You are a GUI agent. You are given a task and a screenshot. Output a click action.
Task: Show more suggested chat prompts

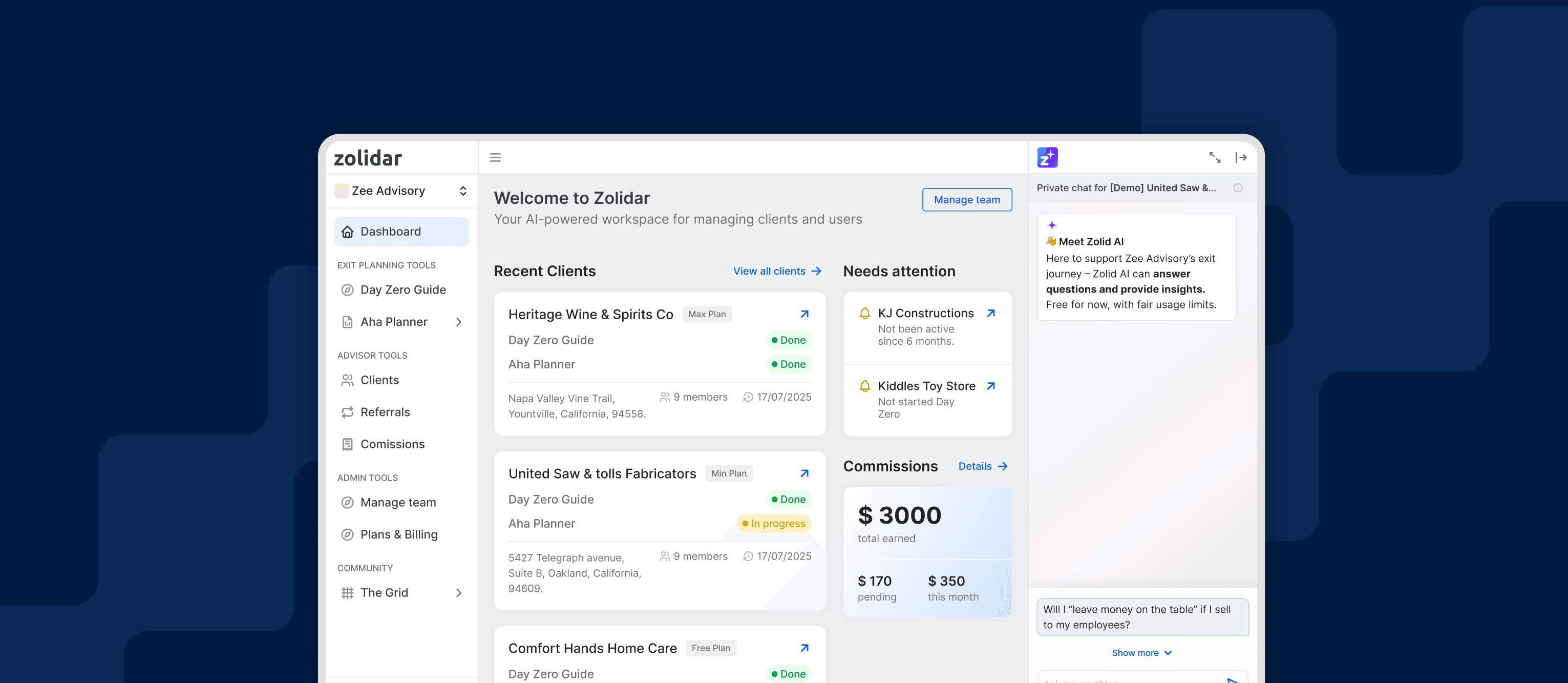(x=1141, y=653)
